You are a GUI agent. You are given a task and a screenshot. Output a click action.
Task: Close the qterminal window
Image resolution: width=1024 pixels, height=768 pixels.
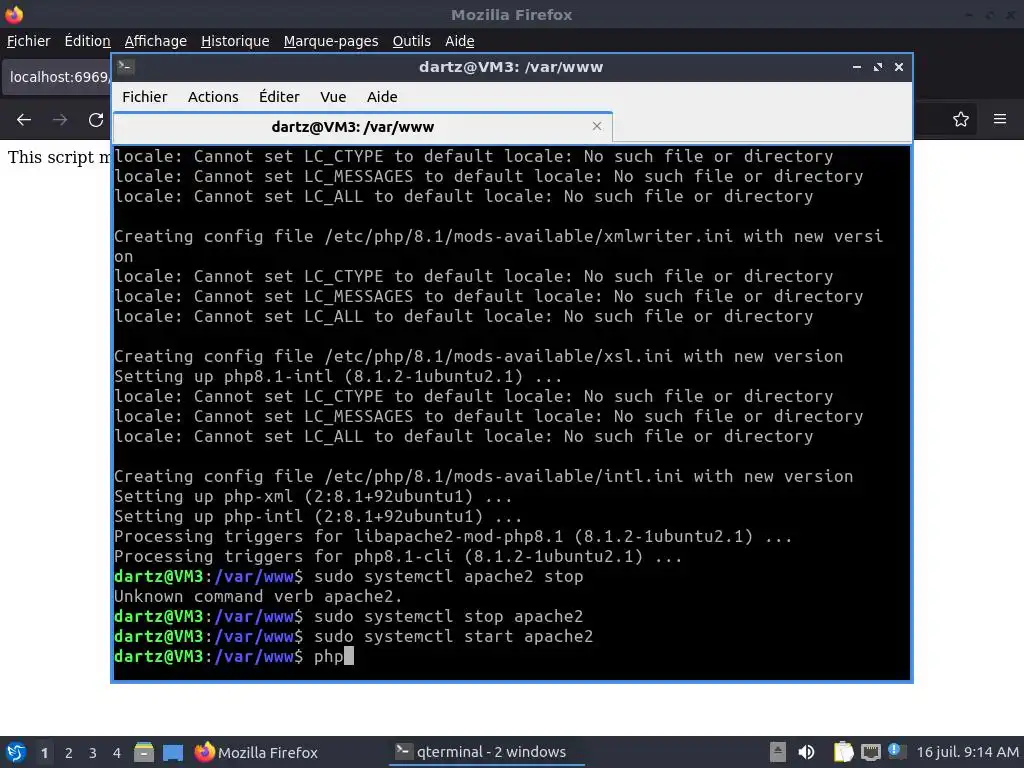[x=899, y=67]
